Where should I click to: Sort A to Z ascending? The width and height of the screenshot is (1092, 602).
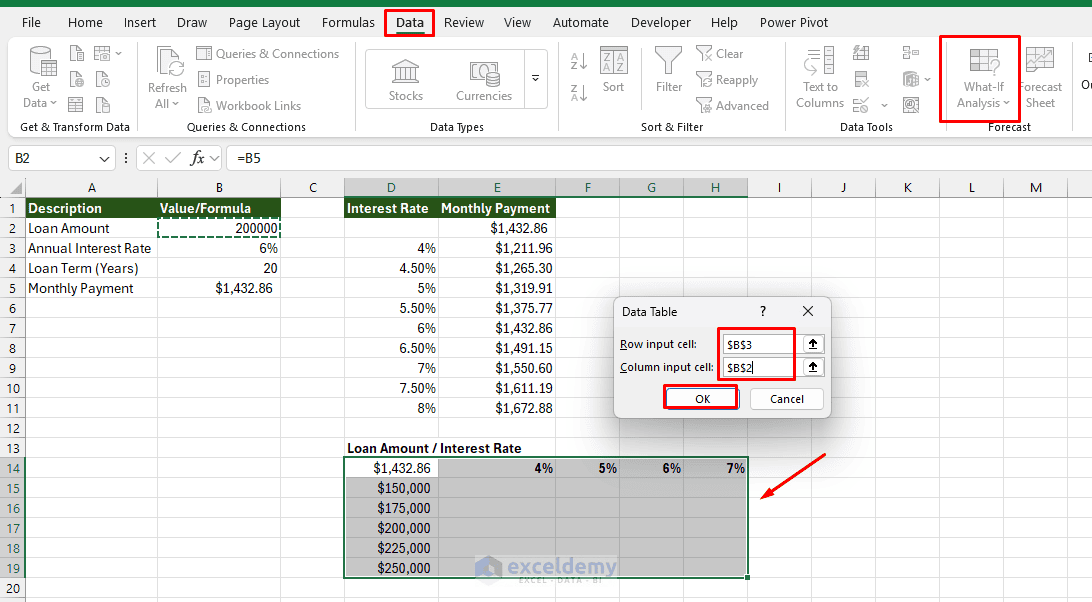tap(579, 61)
